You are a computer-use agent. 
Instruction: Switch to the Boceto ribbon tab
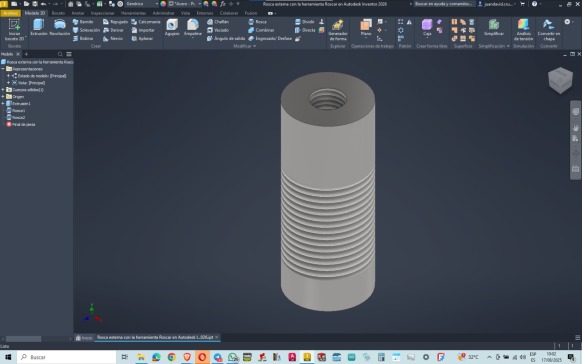coord(58,13)
